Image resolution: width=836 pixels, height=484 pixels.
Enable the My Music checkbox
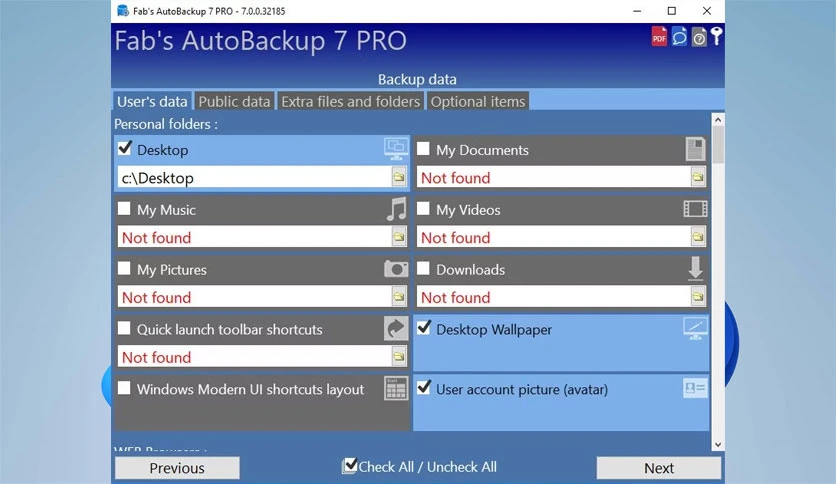[124, 208]
